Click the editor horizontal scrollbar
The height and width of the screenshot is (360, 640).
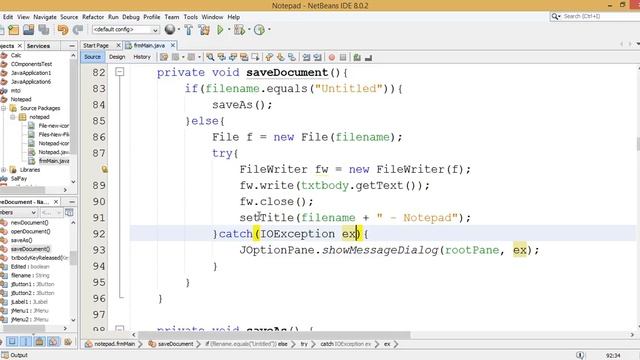tap(273, 335)
